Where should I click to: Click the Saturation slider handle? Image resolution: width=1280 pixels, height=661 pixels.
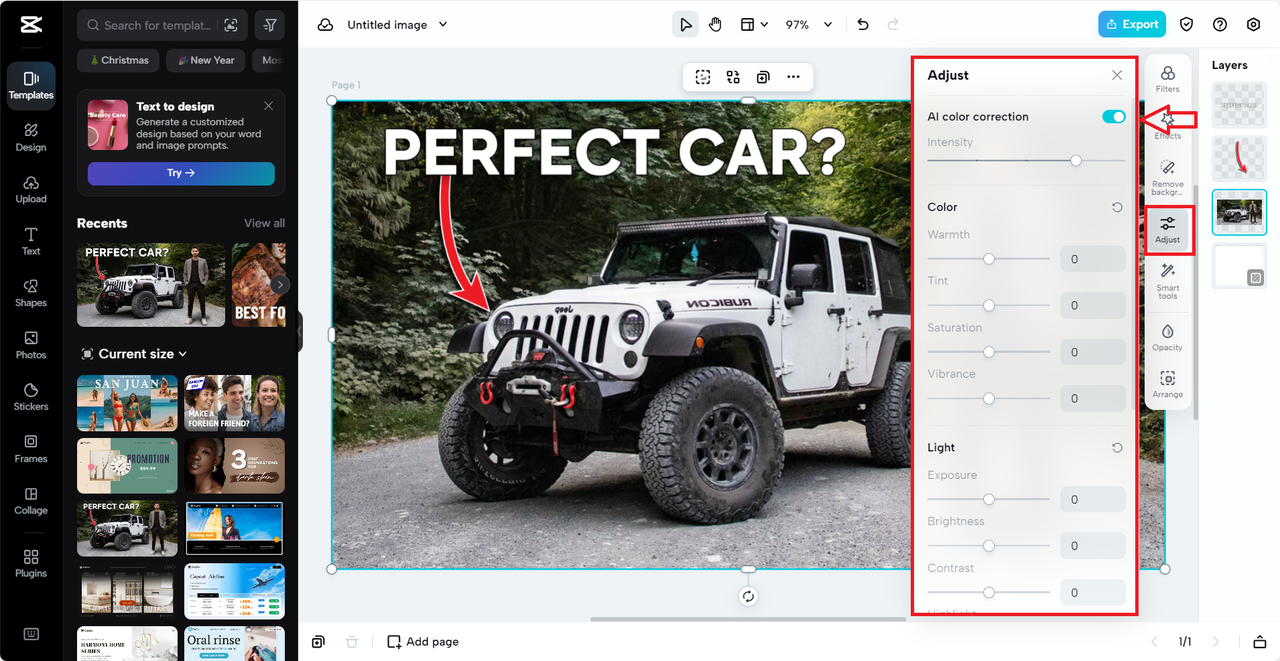[989, 352]
